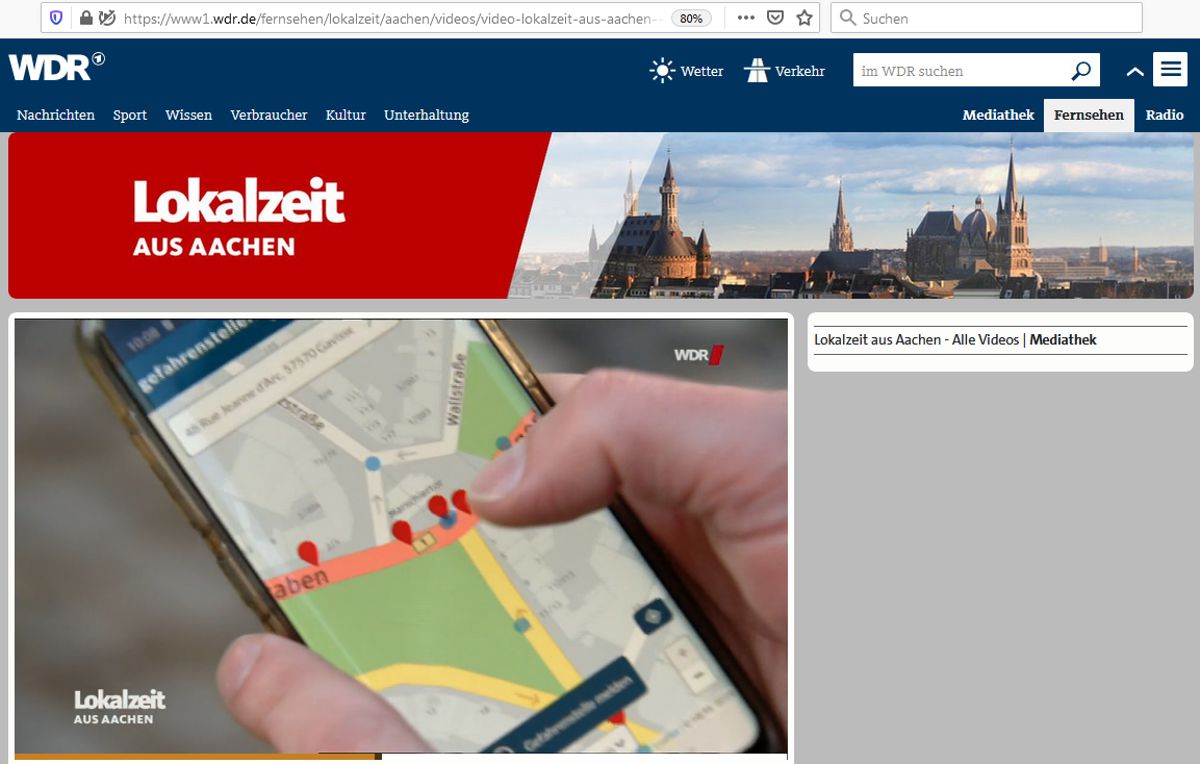Viewport: 1200px width, 764px height.
Task: Click the Firefox tracking protection shield icon
Action: click(56, 18)
